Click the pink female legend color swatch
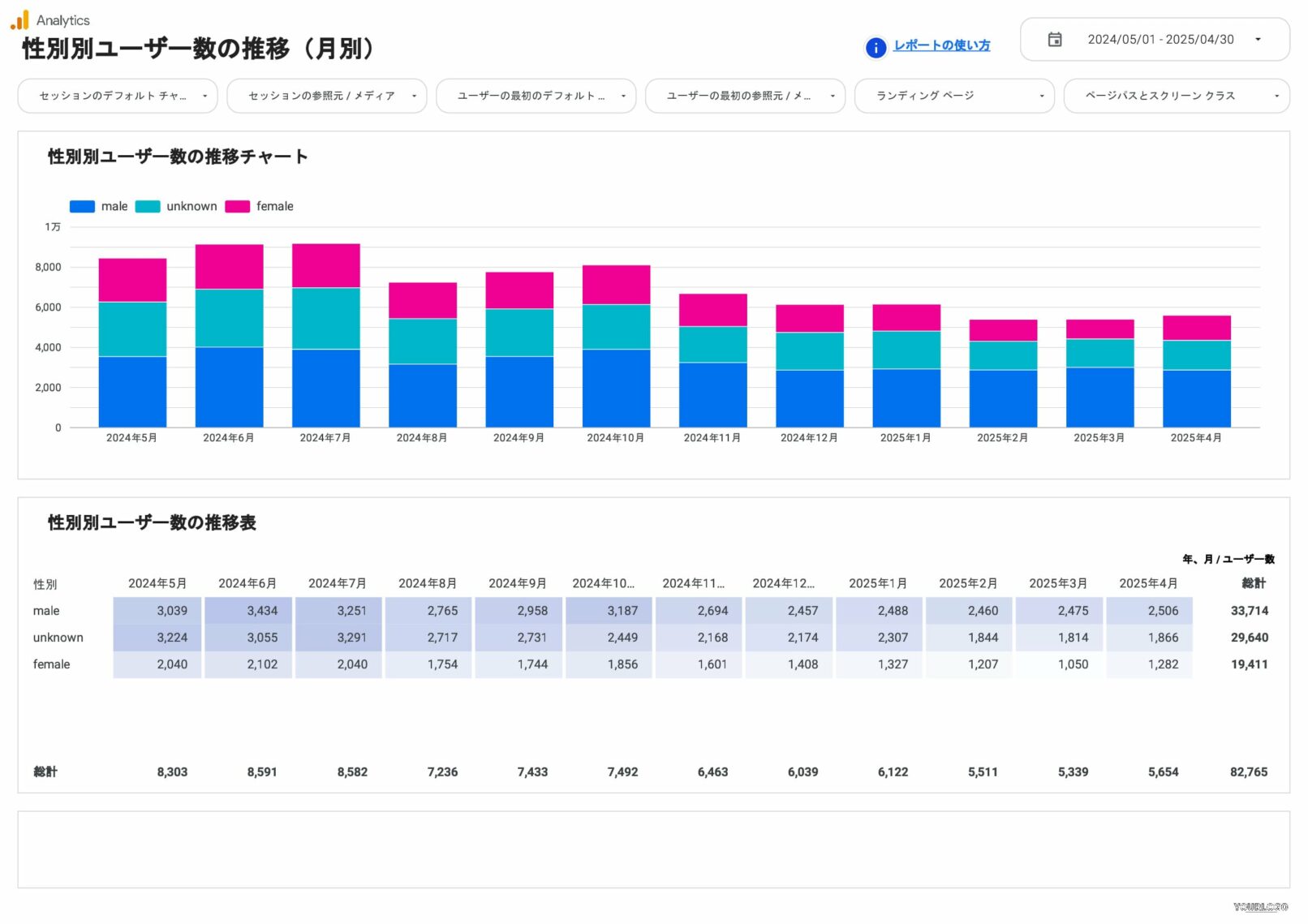Screen dimensions: 1308x924 [237, 206]
